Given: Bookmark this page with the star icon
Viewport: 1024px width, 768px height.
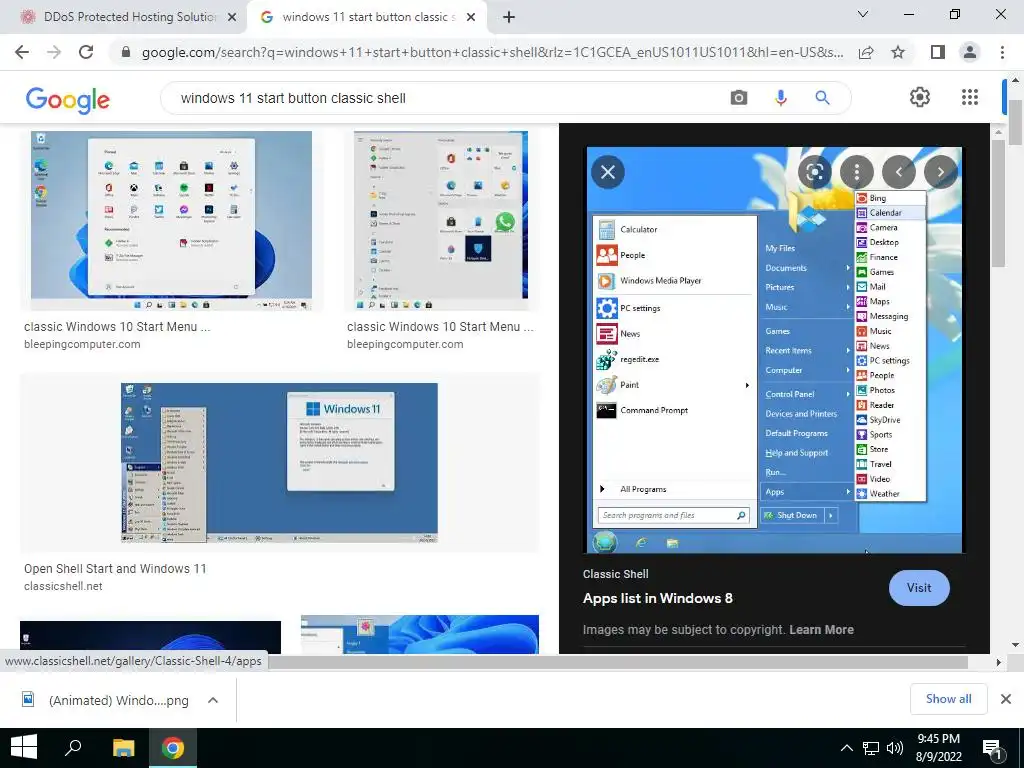Looking at the screenshot, I should 898,52.
